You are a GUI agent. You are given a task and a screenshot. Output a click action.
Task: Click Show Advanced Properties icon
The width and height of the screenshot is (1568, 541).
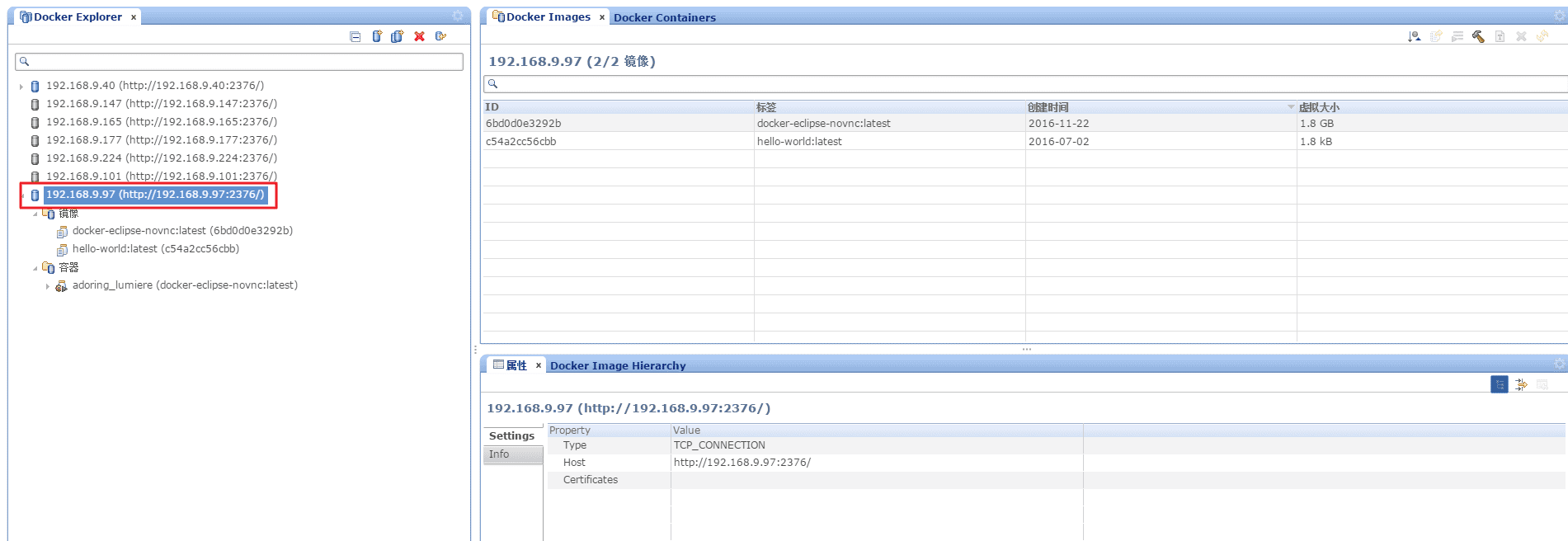pyautogui.click(x=1521, y=384)
